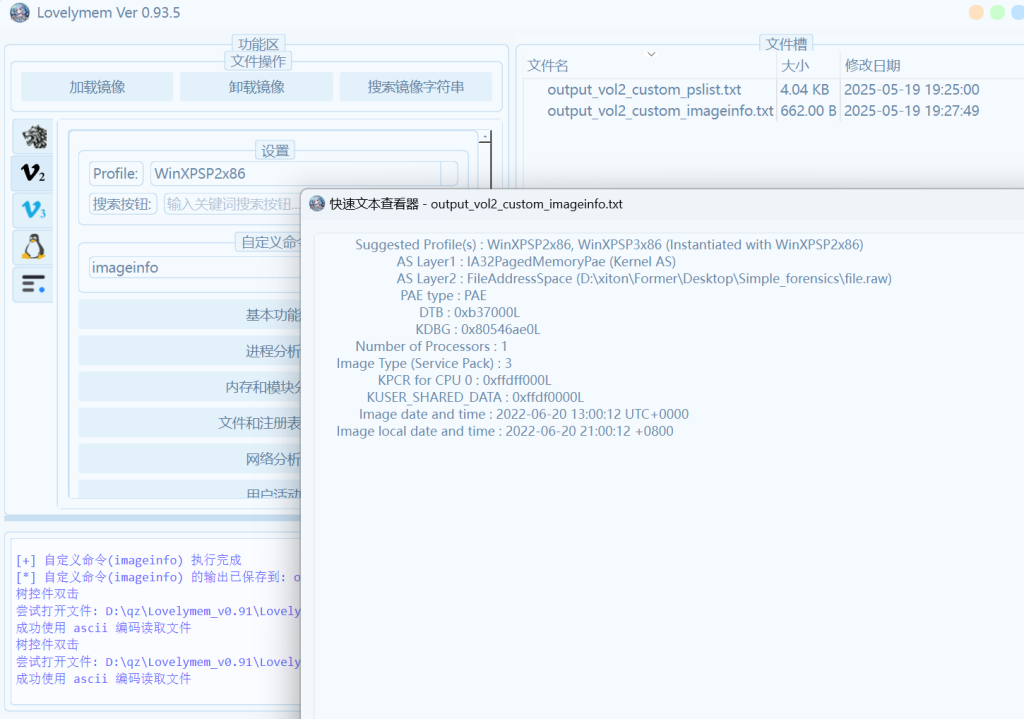
Task: Expand the 基本功能 section
Action: 273,315
